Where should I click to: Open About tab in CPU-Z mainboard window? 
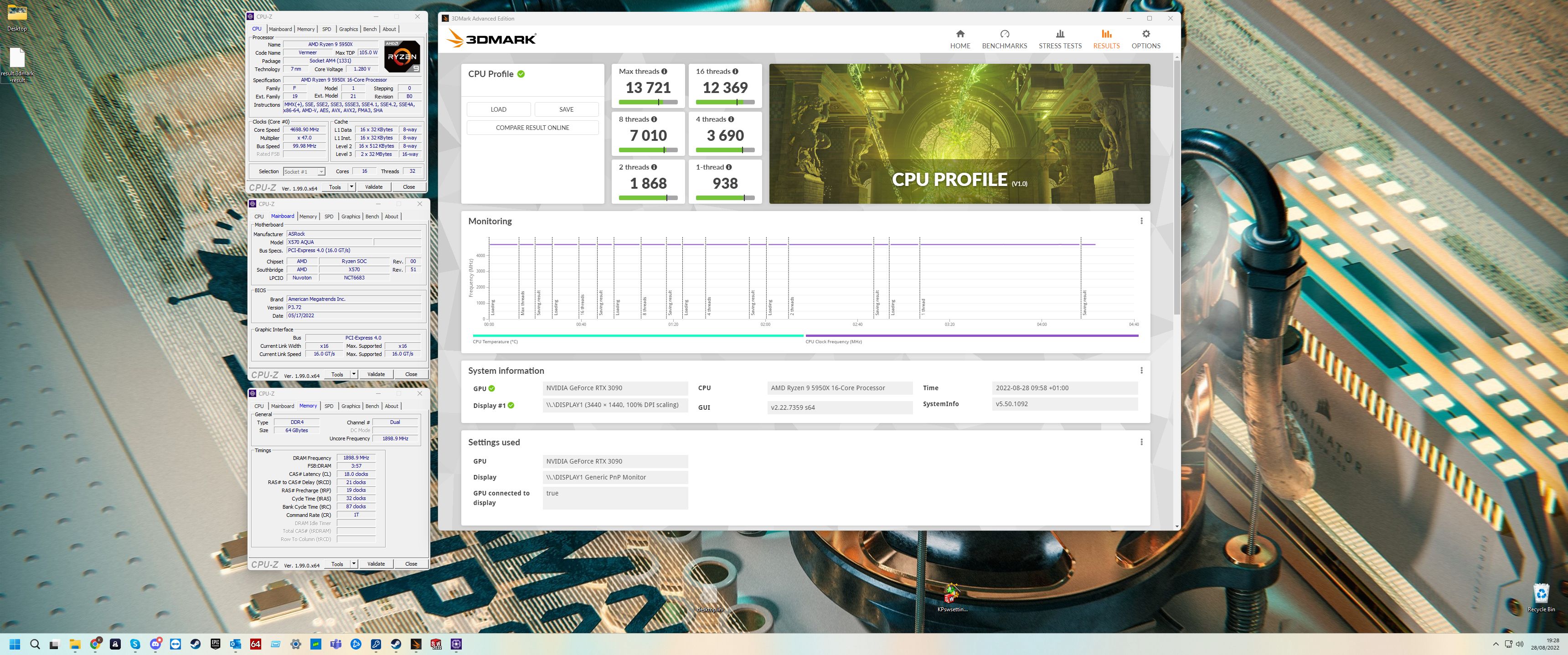click(392, 217)
